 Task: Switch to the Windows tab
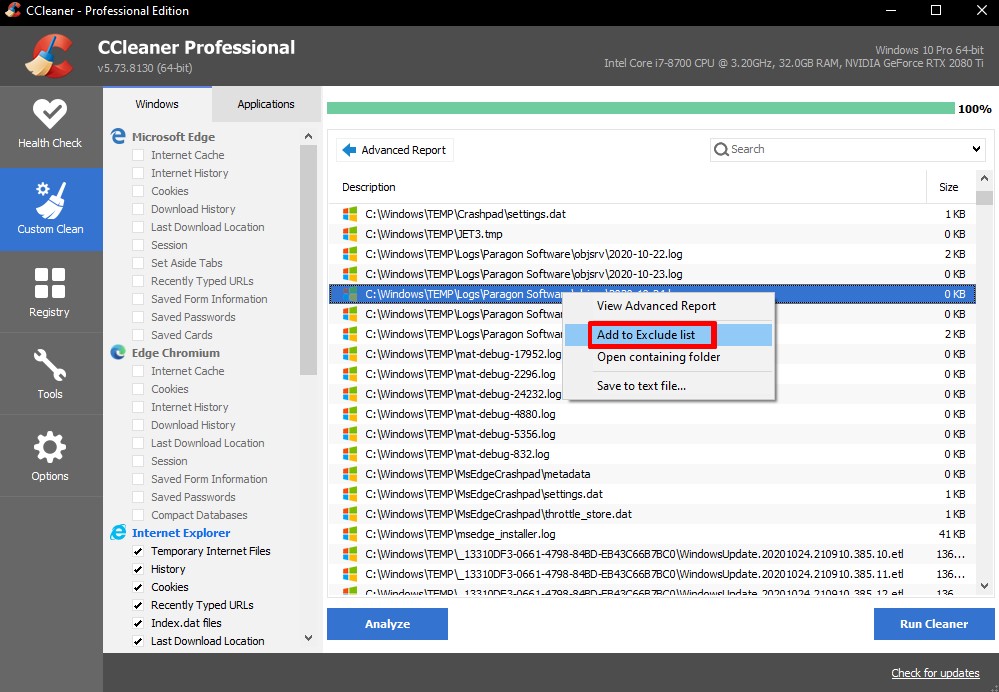[x=157, y=104]
